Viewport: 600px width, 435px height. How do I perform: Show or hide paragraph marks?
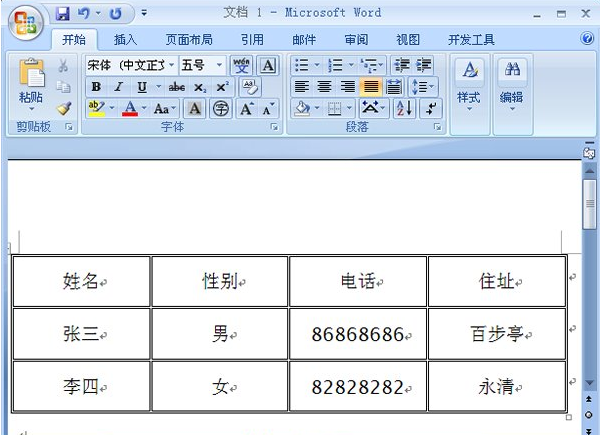pos(431,109)
